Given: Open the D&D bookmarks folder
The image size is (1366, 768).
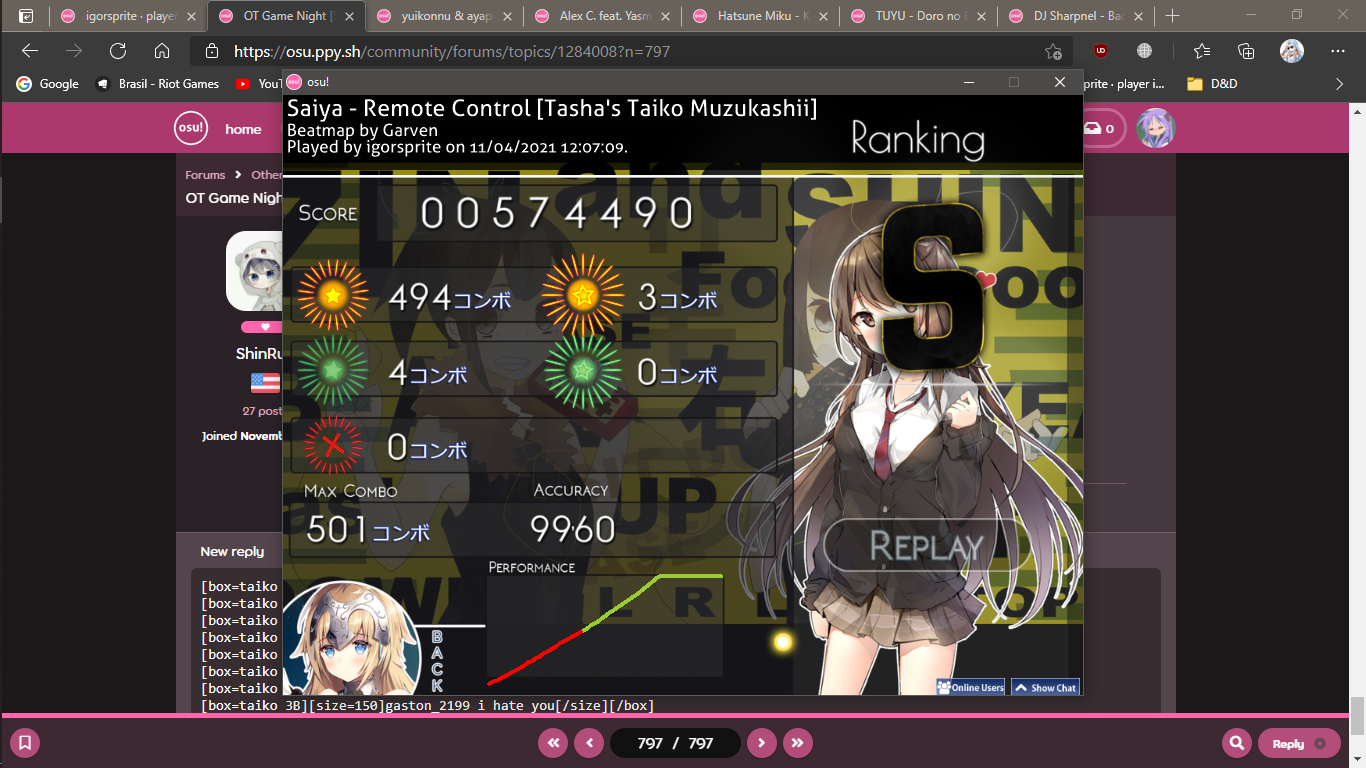Looking at the screenshot, I should point(1212,84).
